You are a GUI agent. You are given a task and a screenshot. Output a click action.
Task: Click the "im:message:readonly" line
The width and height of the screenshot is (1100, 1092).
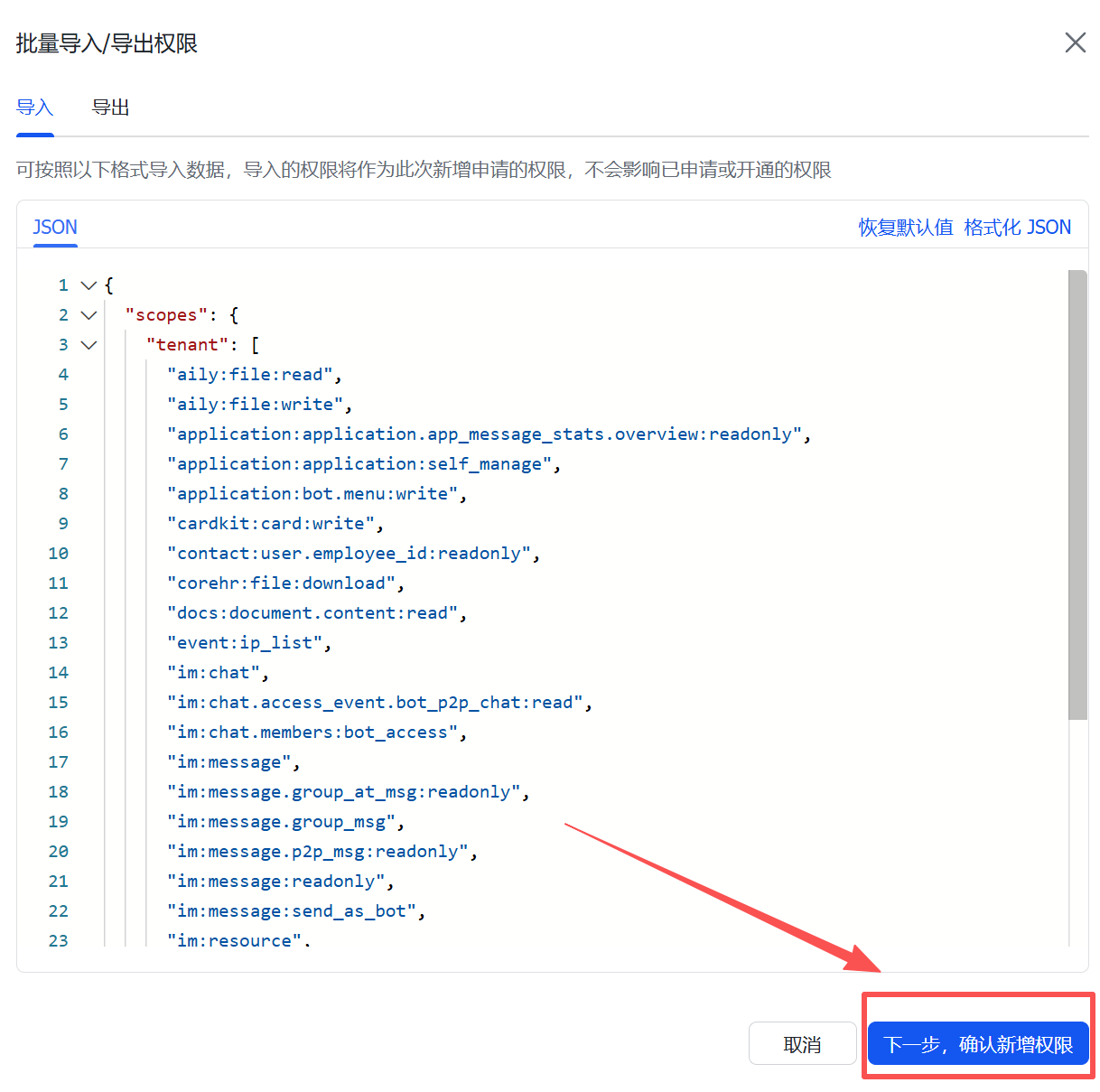click(x=280, y=882)
